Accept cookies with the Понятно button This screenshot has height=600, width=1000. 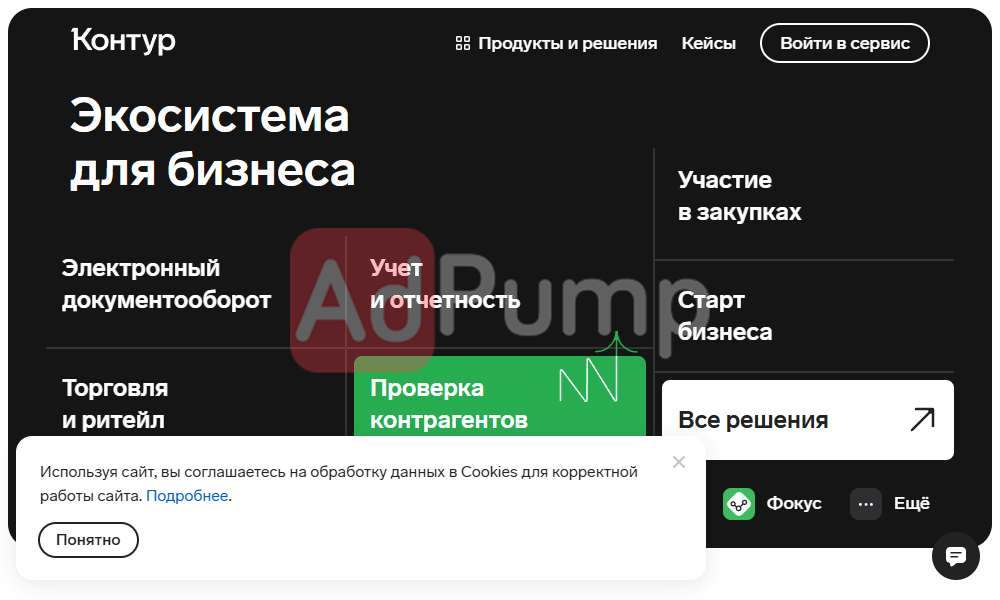coord(88,539)
